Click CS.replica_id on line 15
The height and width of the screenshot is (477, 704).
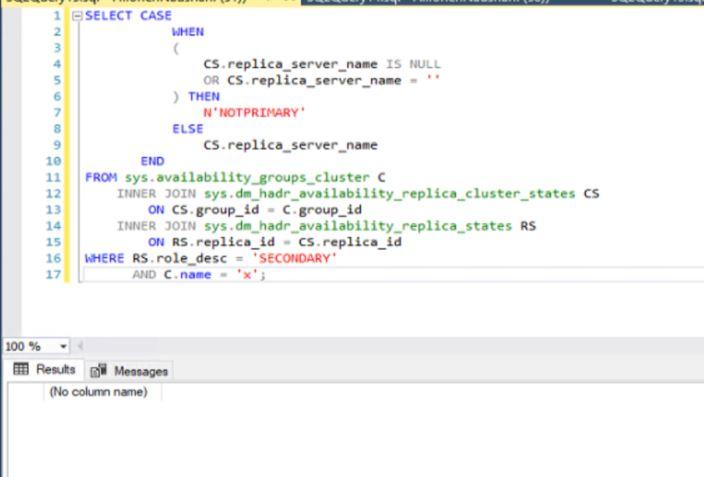(350, 243)
